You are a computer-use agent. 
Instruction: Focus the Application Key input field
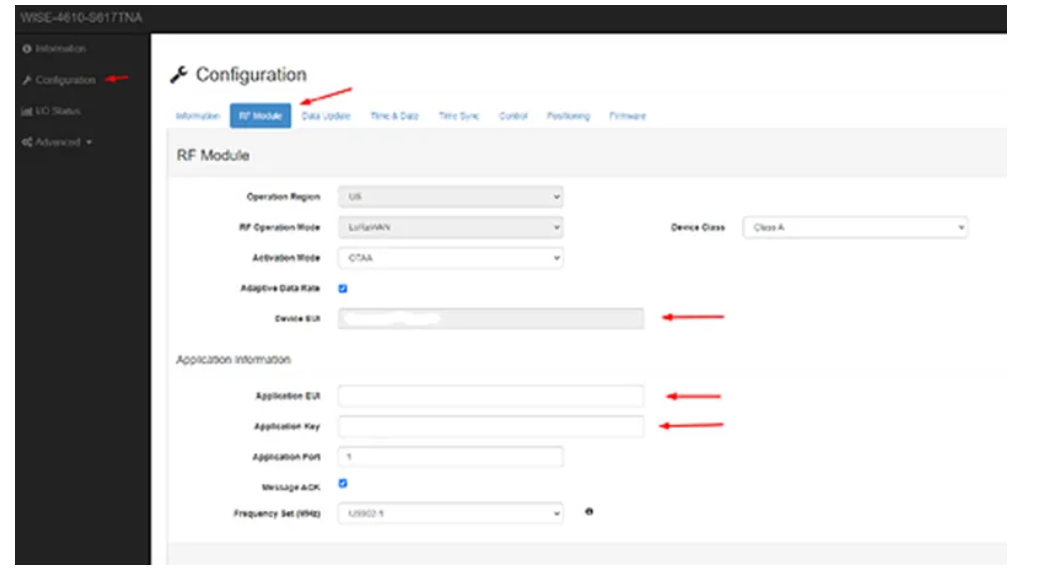490,427
